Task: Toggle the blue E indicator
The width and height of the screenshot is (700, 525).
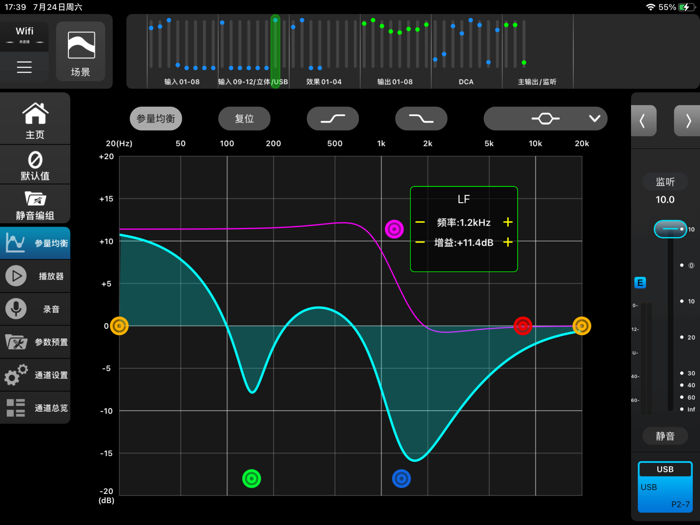Action: point(640,283)
